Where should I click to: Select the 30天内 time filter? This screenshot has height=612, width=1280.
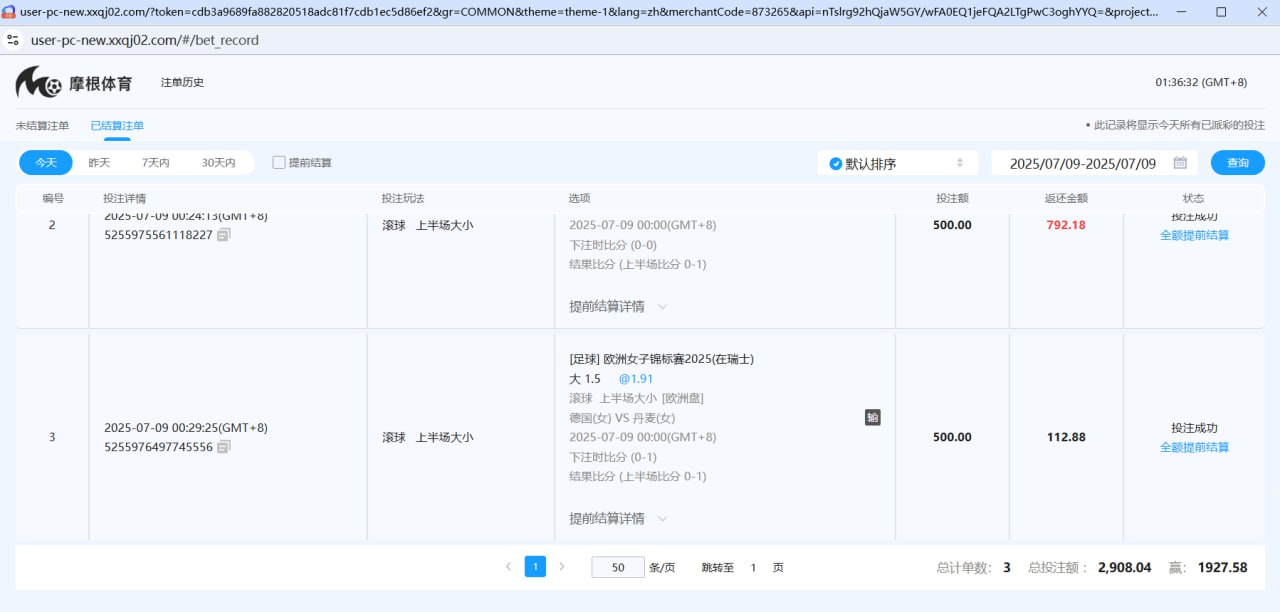(x=218, y=163)
